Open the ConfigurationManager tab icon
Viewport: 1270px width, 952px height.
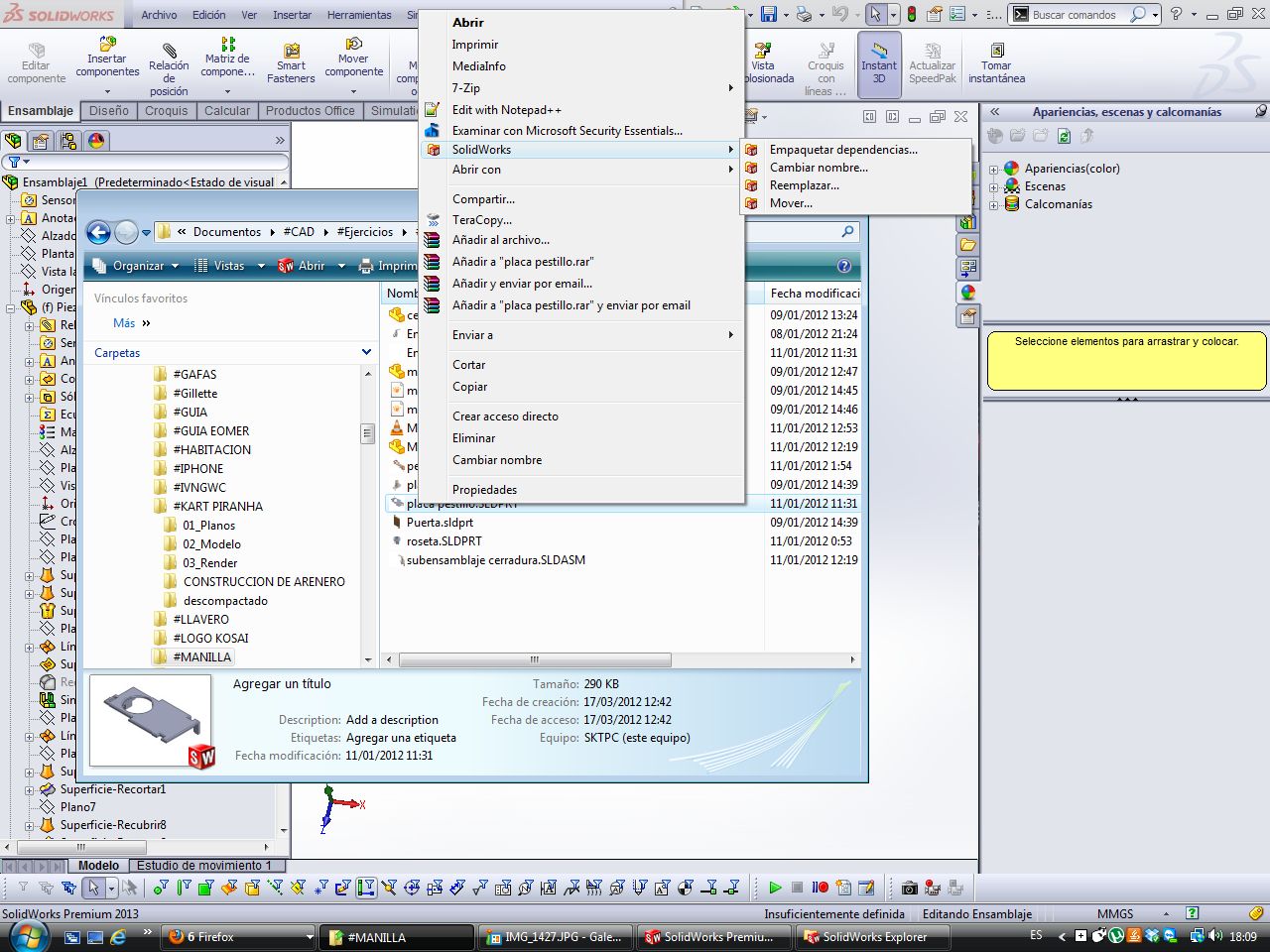coord(68,141)
